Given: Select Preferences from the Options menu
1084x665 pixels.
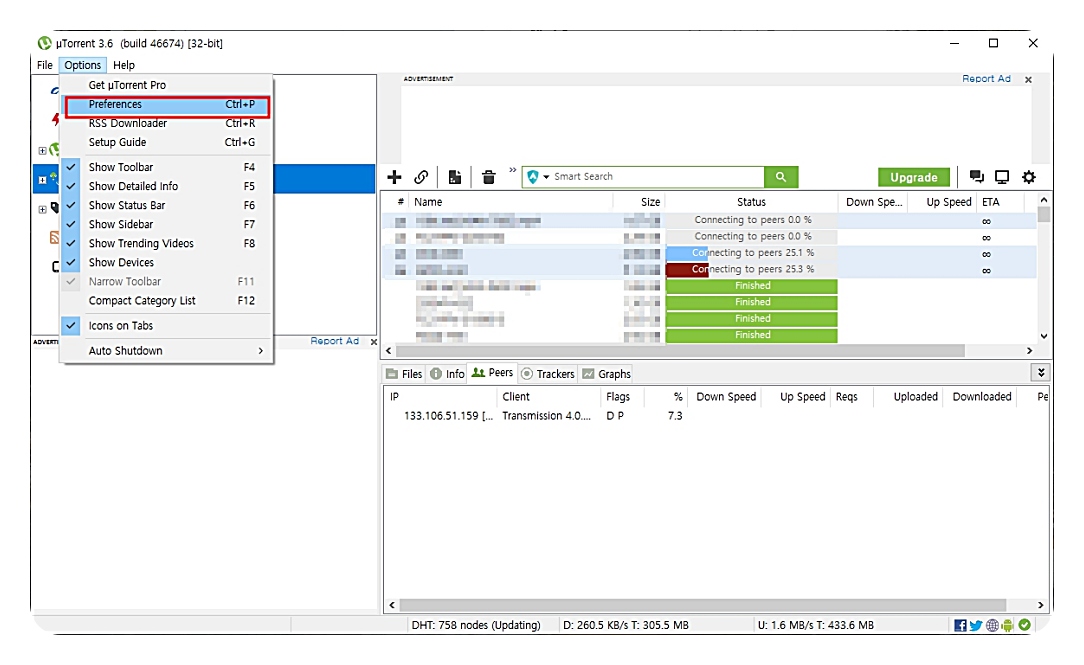Looking at the screenshot, I should (x=167, y=104).
